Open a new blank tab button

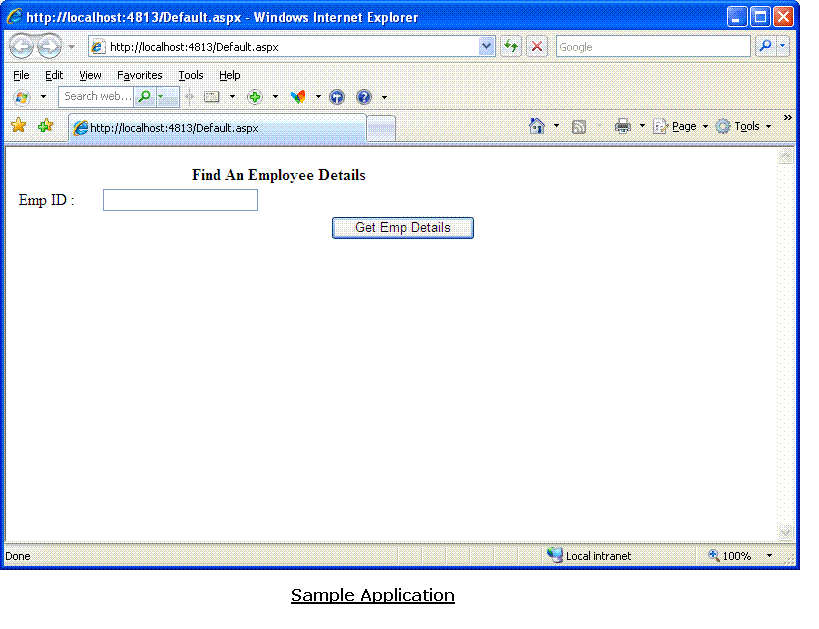coord(381,129)
